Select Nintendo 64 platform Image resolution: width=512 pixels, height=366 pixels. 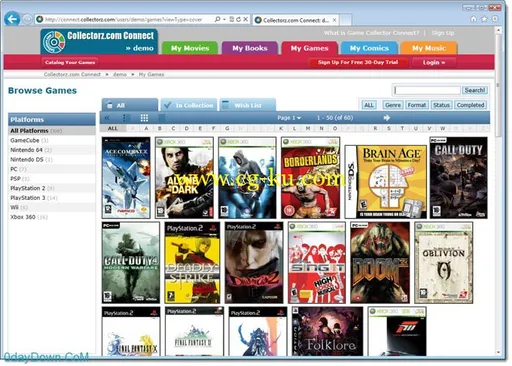(x=52, y=150)
